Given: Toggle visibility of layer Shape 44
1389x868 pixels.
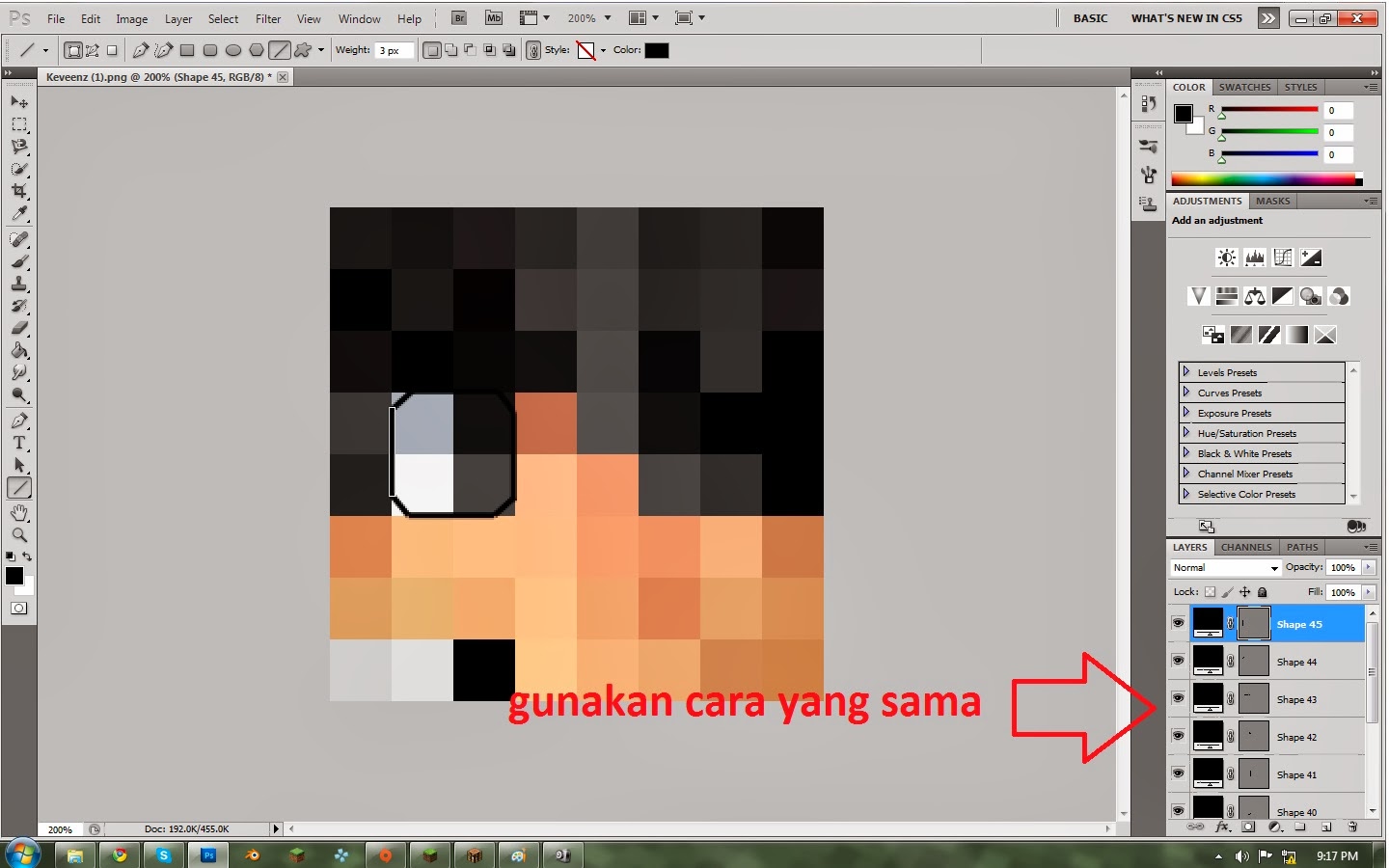Looking at the screenshot, I should pyautogui.click(x=1179, y=661).
